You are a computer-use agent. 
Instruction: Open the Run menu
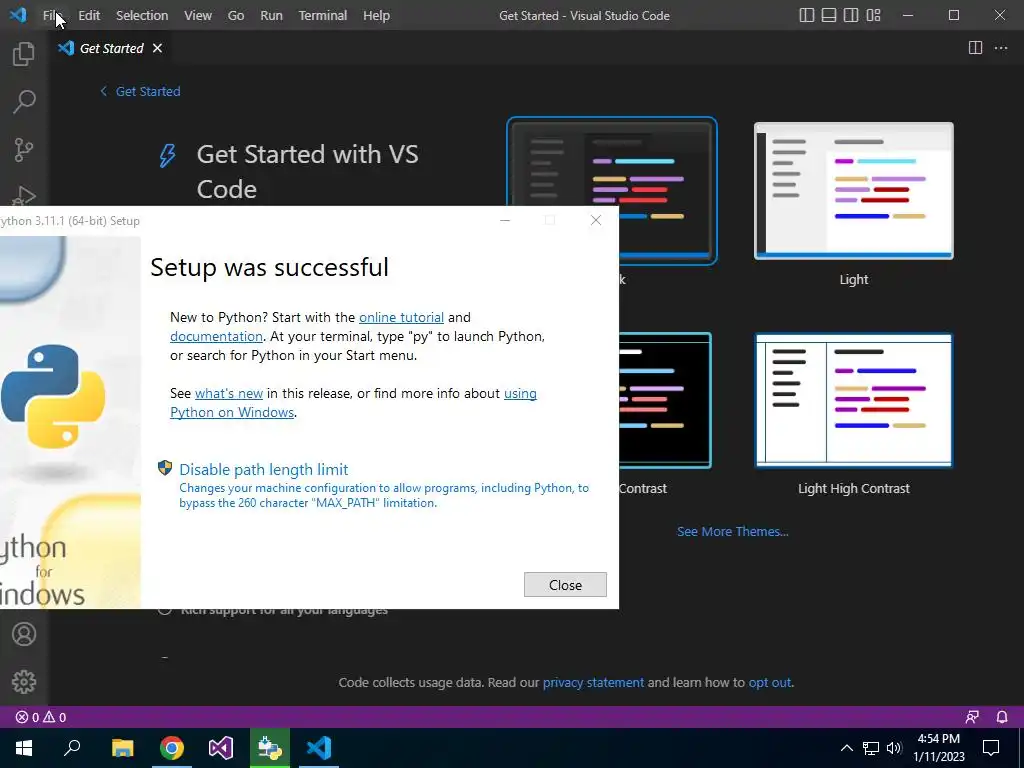tap(271, 15)
